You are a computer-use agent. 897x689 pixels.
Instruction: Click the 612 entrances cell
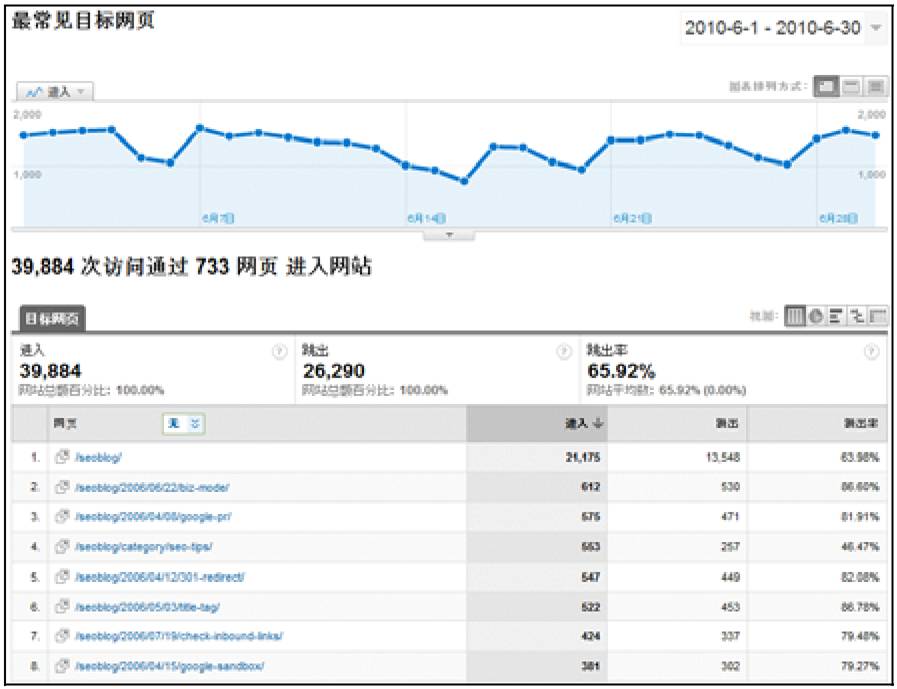590,488
